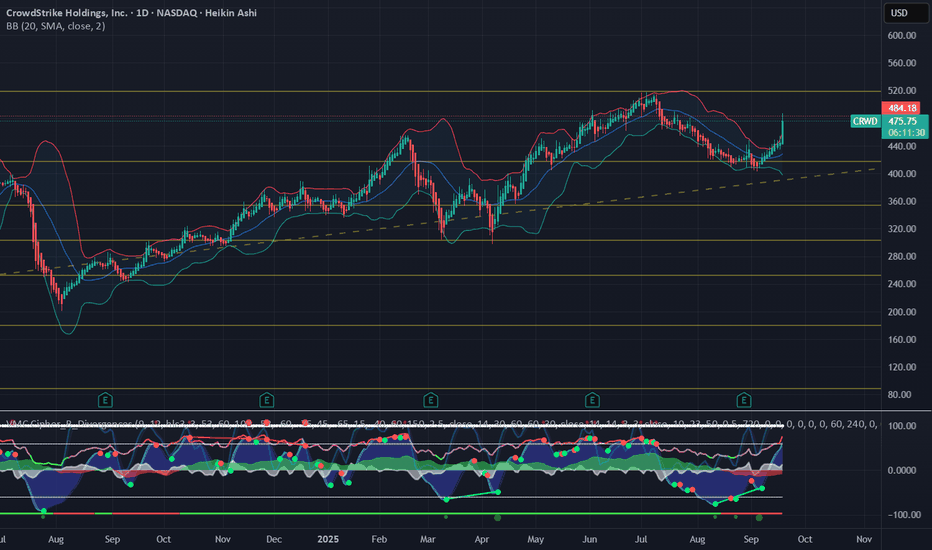Click the Dec label on the time axis
932x550 pixels.
click(271, 538)
